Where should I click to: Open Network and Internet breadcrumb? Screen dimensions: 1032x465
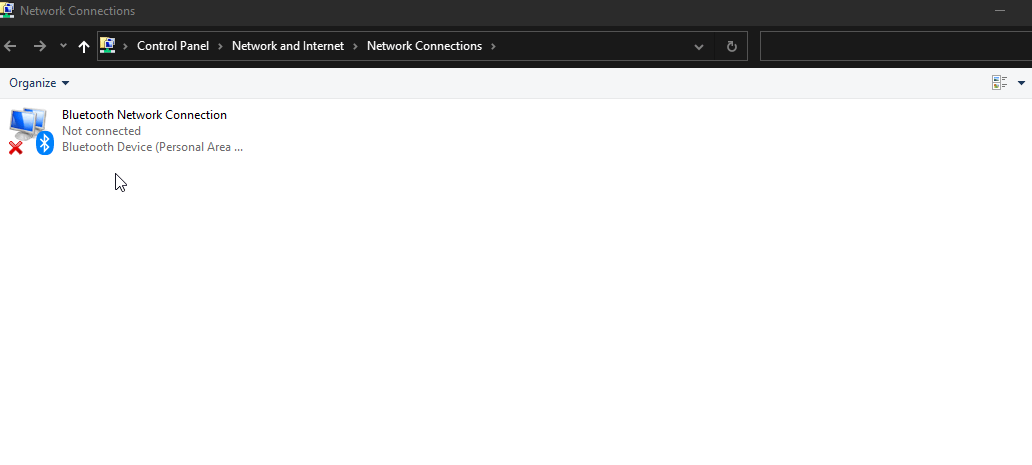point(288,46)
